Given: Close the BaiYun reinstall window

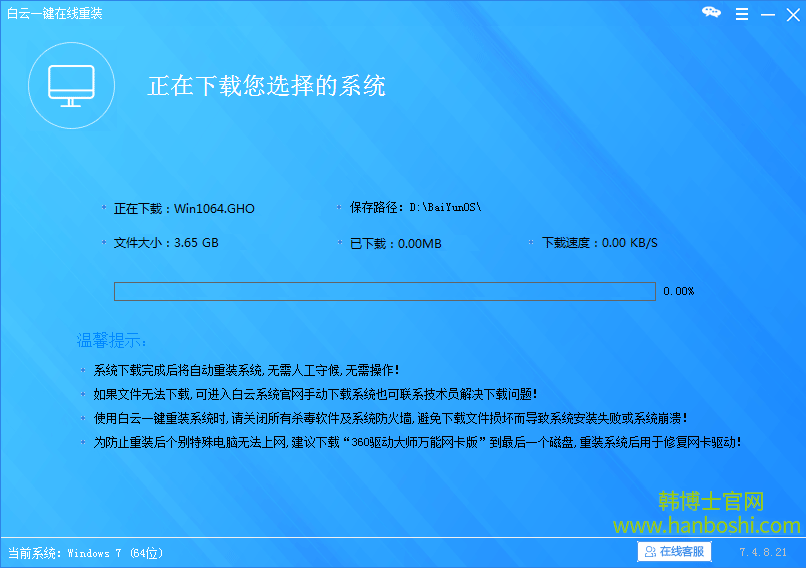Looking at the screenshot, I should tap(790, 14).
